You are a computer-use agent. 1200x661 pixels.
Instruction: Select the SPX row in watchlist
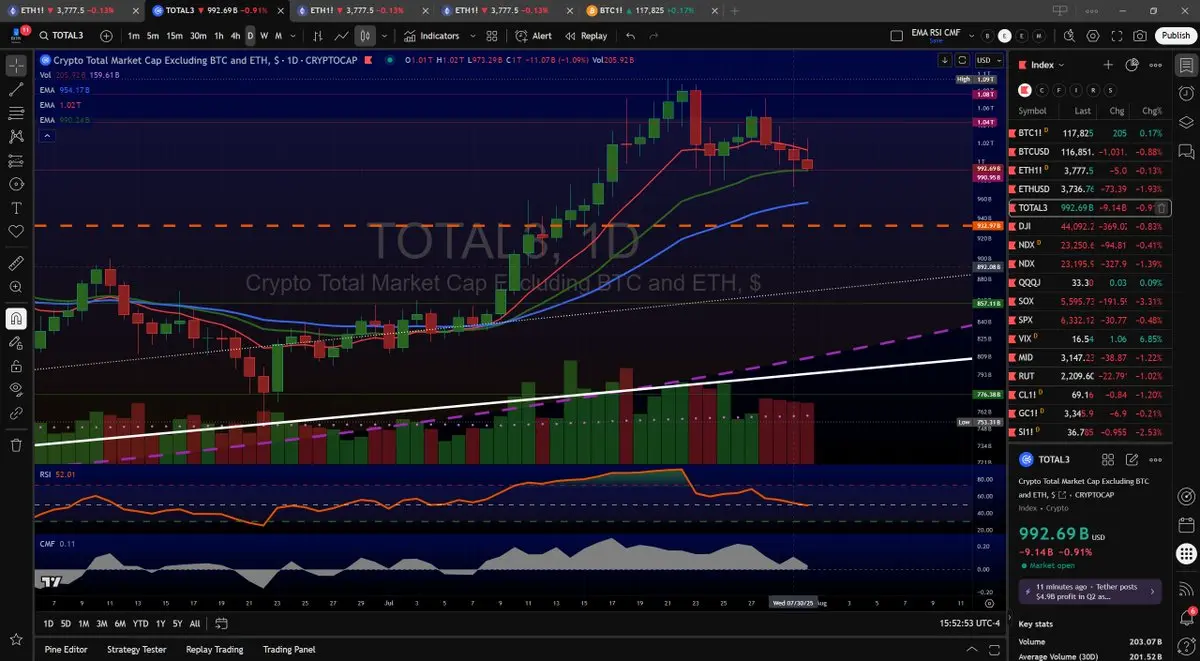click(1089, 320)
